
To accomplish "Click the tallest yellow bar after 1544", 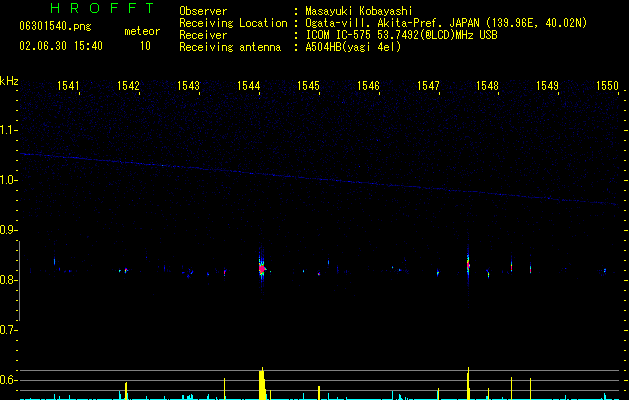I will [262, 384].
